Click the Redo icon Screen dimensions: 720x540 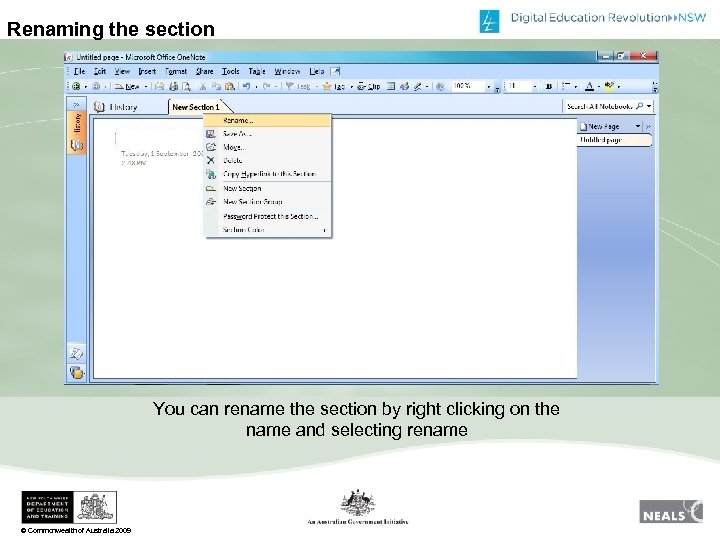[266, 86]
